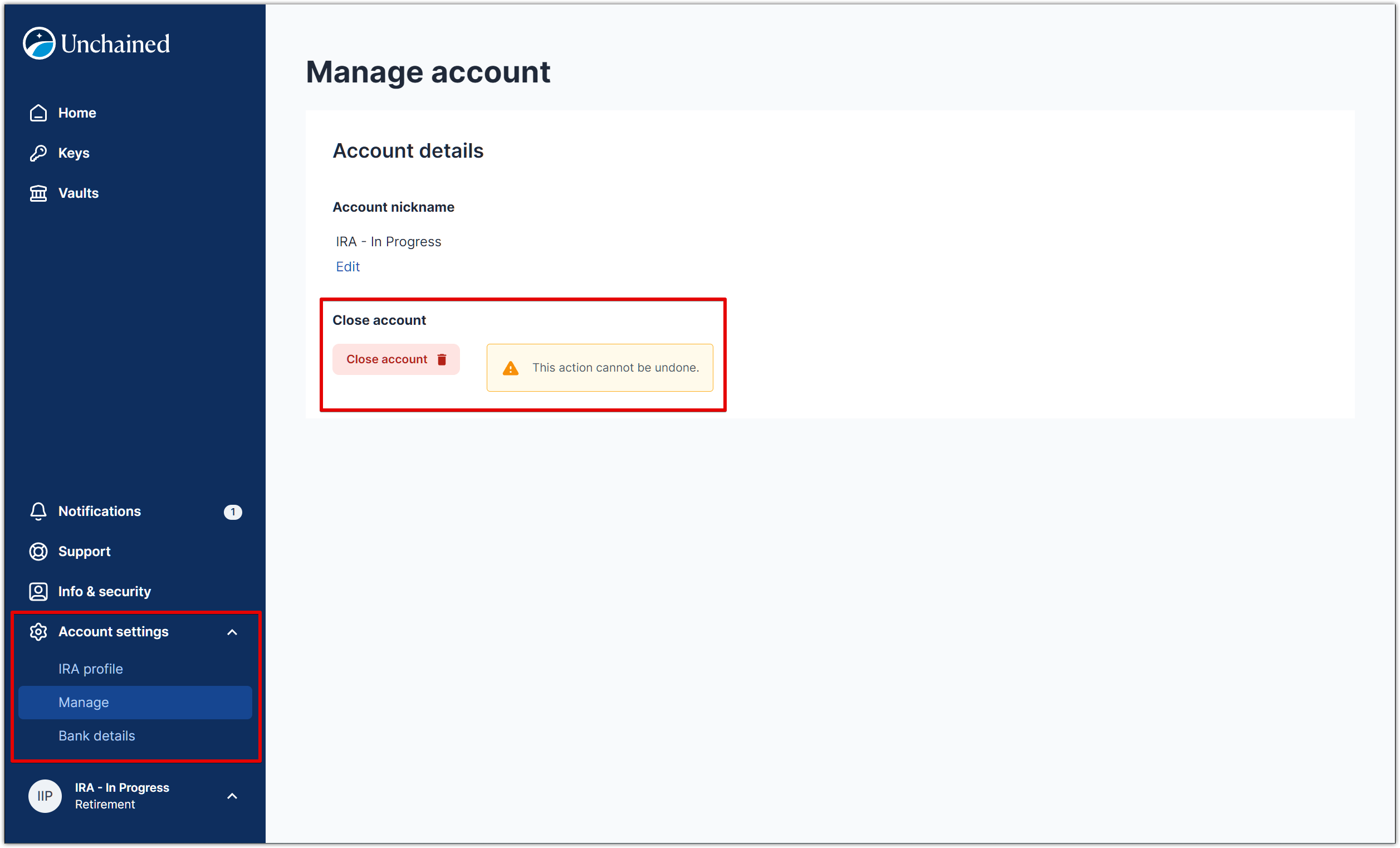This screenshot has width=1400, height=848.
Task: Select the Home icon in sidebar
Action: click(38, 113)
